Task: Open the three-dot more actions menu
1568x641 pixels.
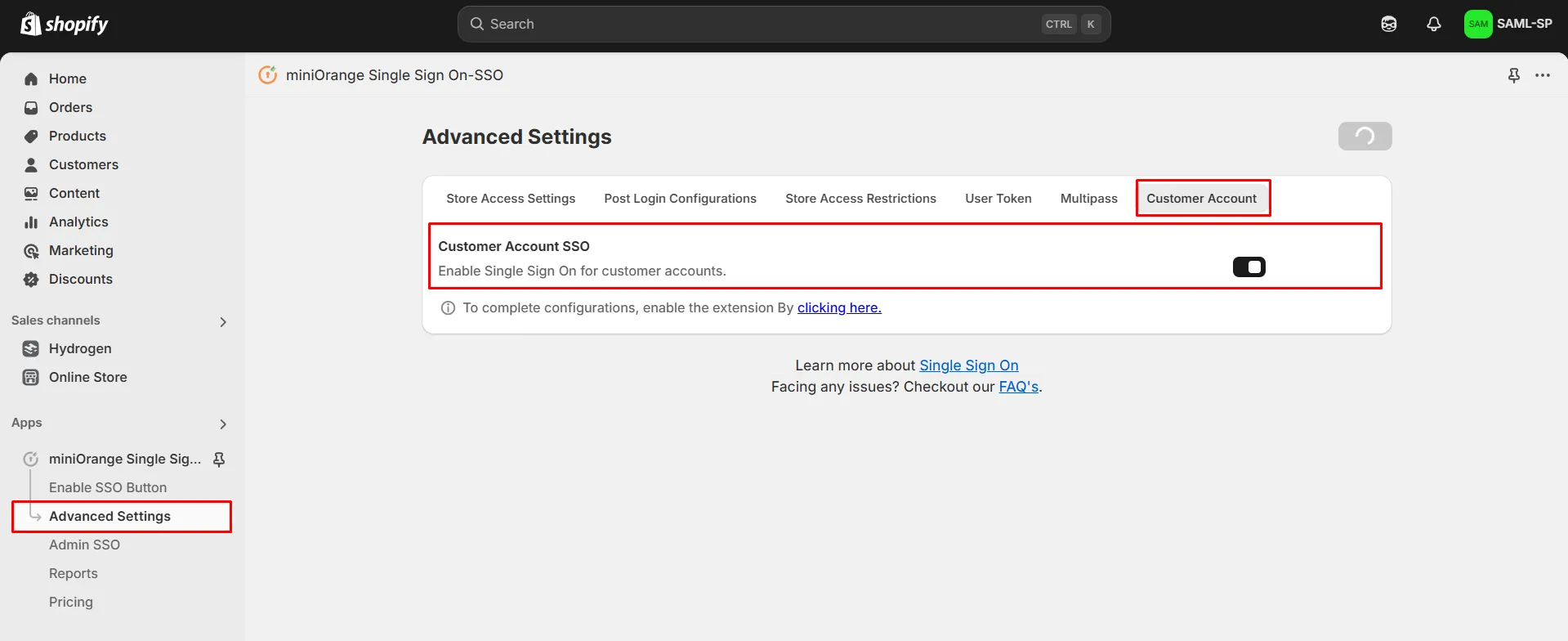Action: 1543,75
